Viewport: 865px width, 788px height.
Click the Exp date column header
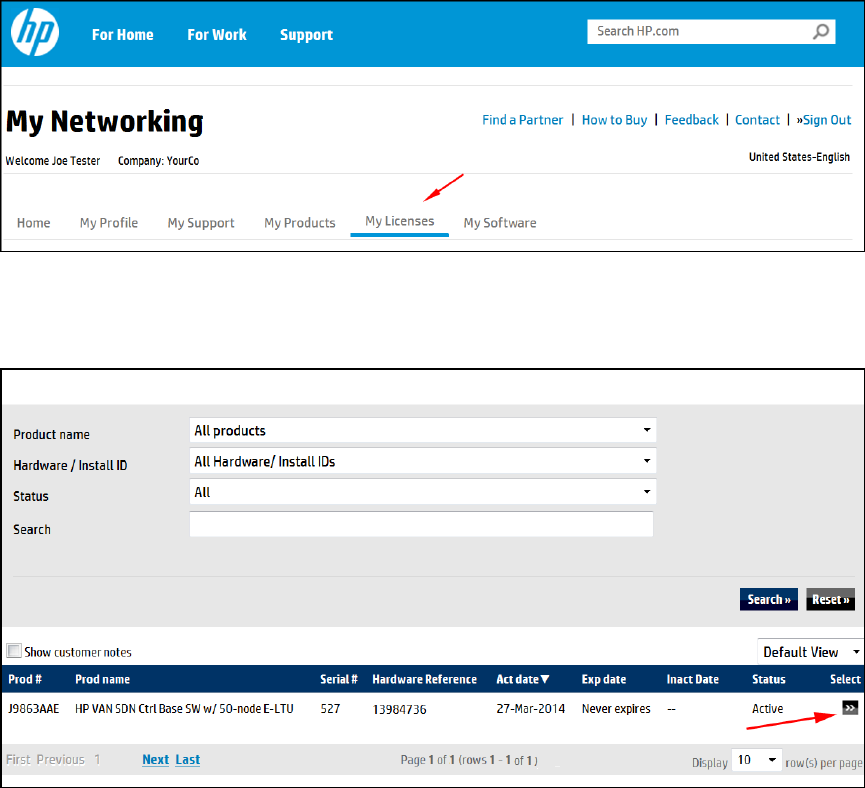point(604,679)
